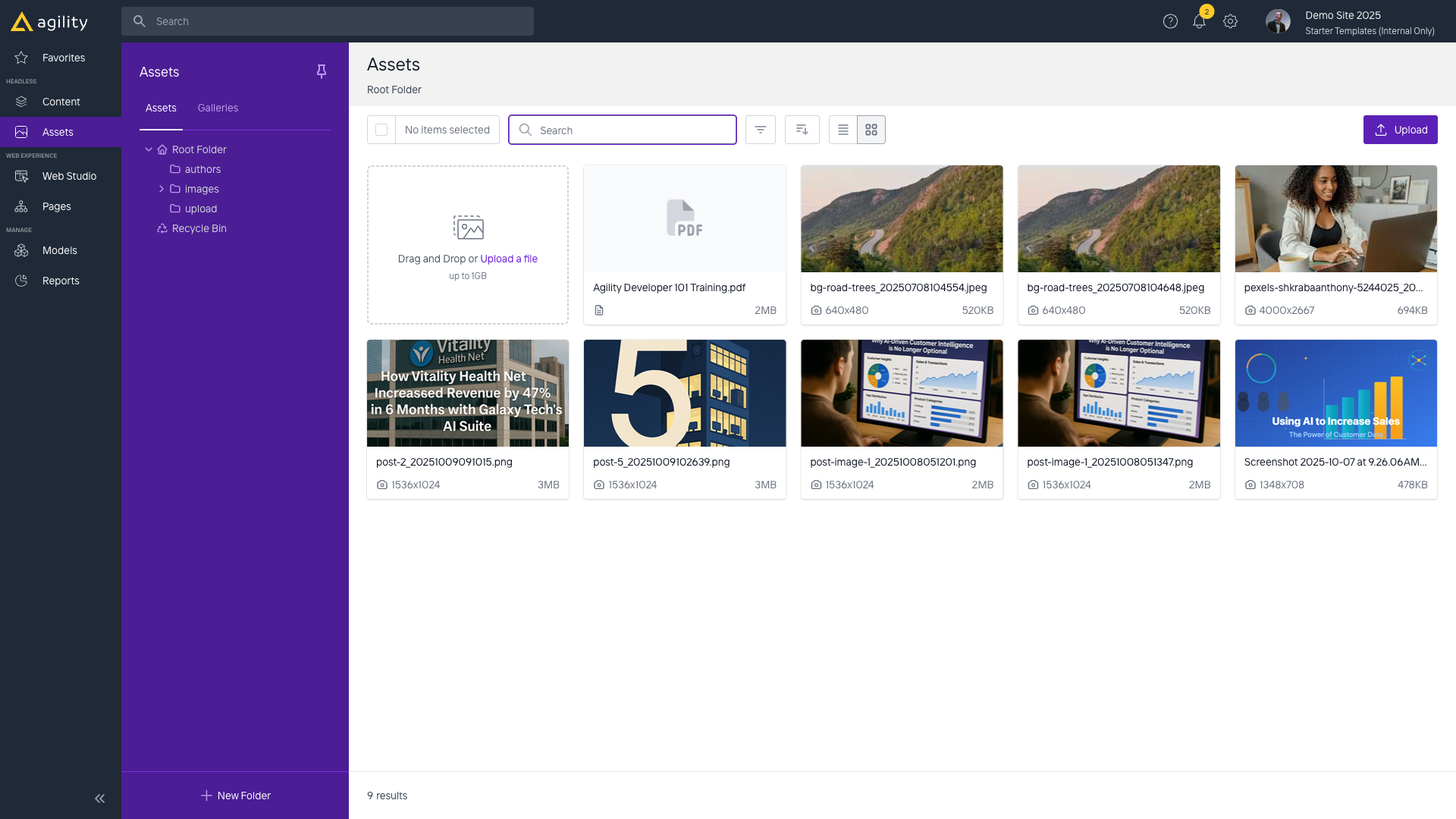Select the upload folder
1456x819 pixels.
point(201,209)
